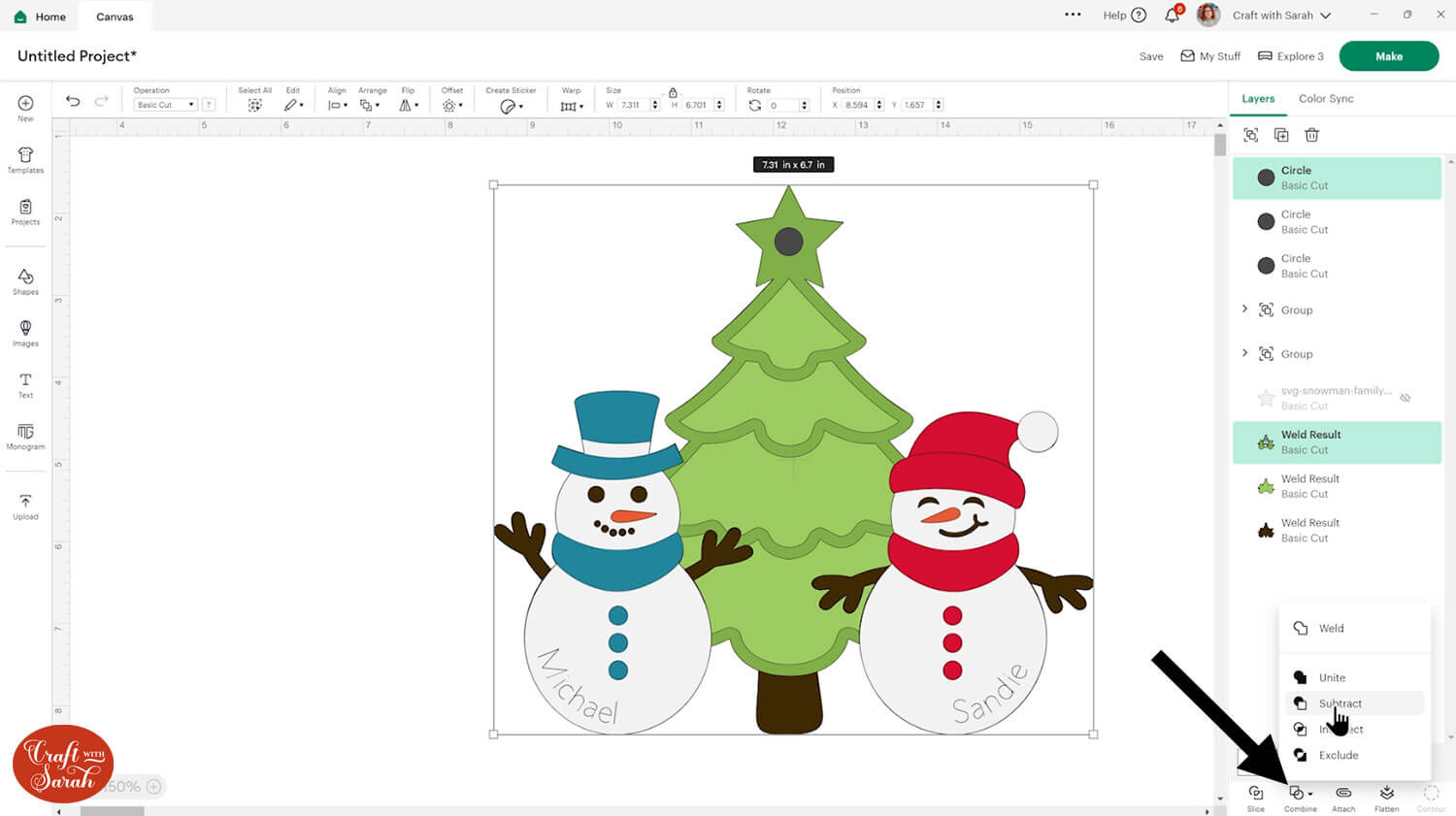
Task: Click the Width size input field
Action: 633,105
